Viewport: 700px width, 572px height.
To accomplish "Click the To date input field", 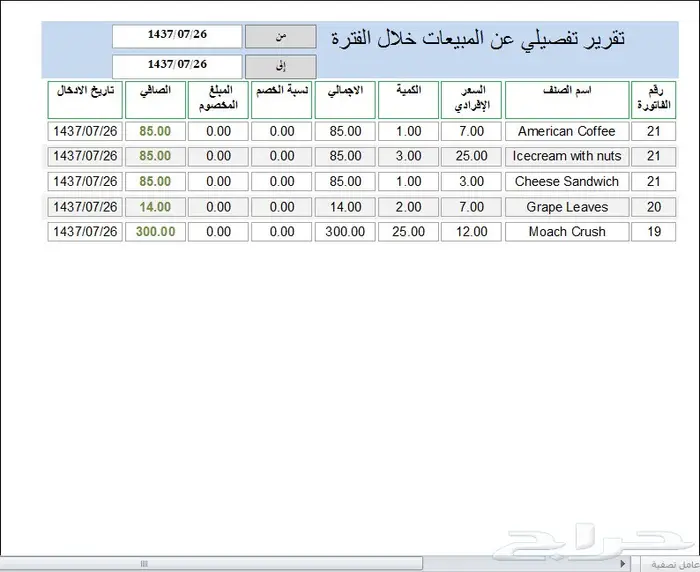I will point(177,66).
